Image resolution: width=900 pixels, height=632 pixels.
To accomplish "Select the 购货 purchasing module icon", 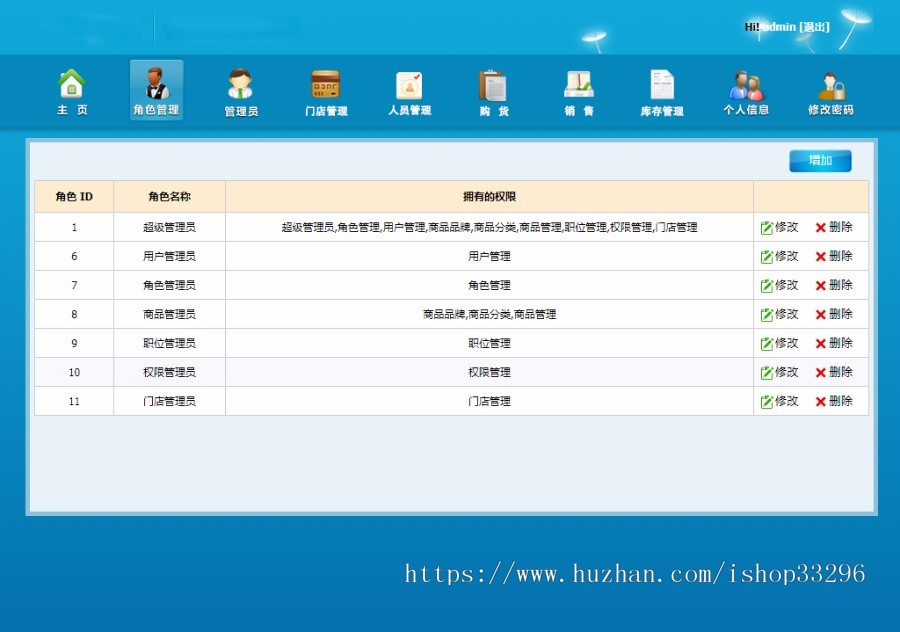I will (493, 91).
